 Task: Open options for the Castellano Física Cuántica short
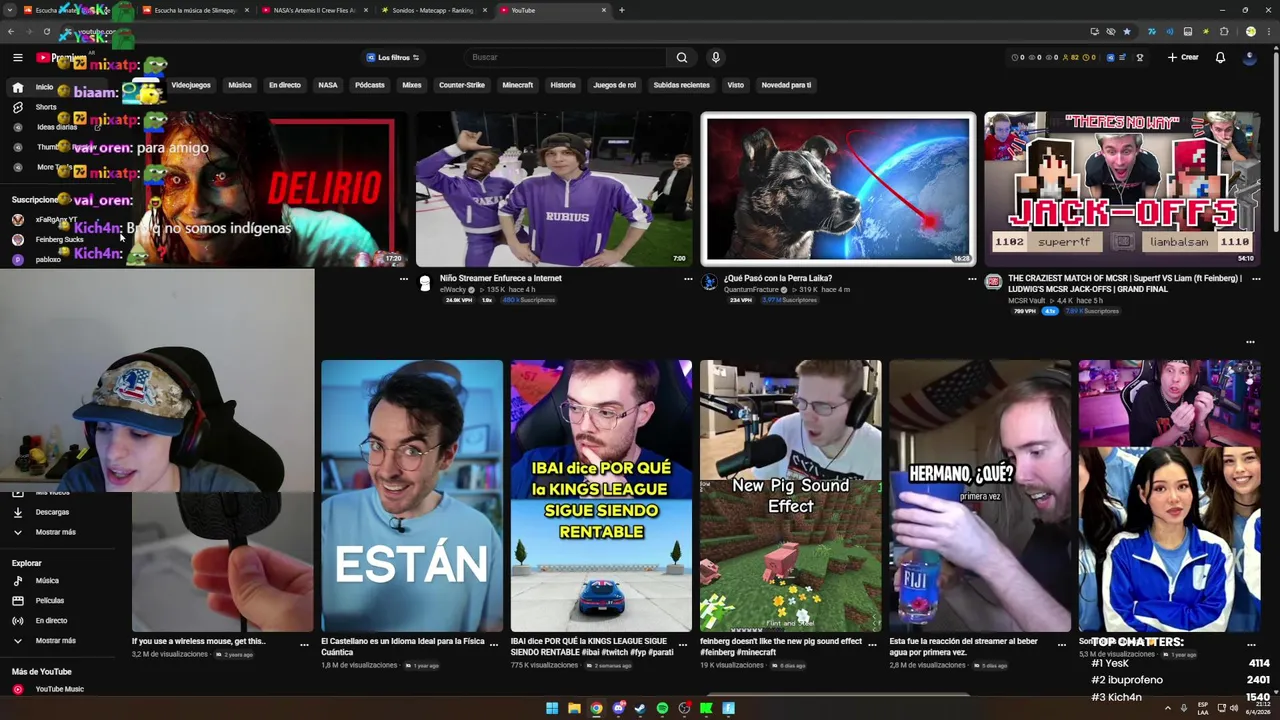(x=493, y=645)
